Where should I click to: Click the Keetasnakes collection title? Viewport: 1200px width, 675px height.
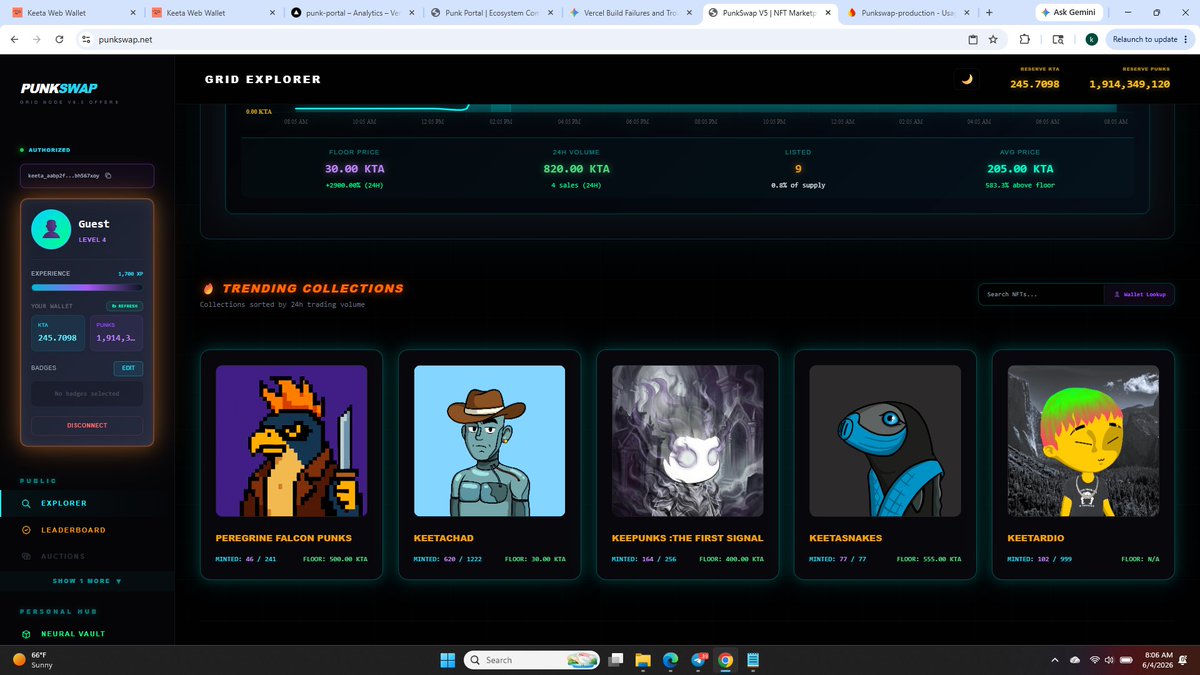[848, 538]
